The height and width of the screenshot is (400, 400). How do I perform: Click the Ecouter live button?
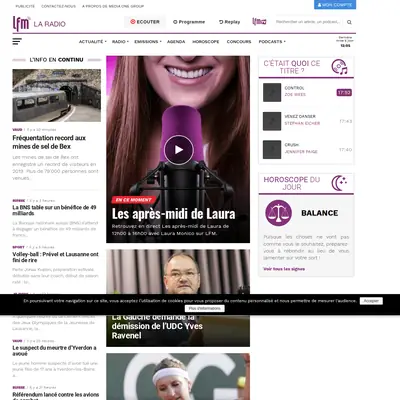pos(145,22)
